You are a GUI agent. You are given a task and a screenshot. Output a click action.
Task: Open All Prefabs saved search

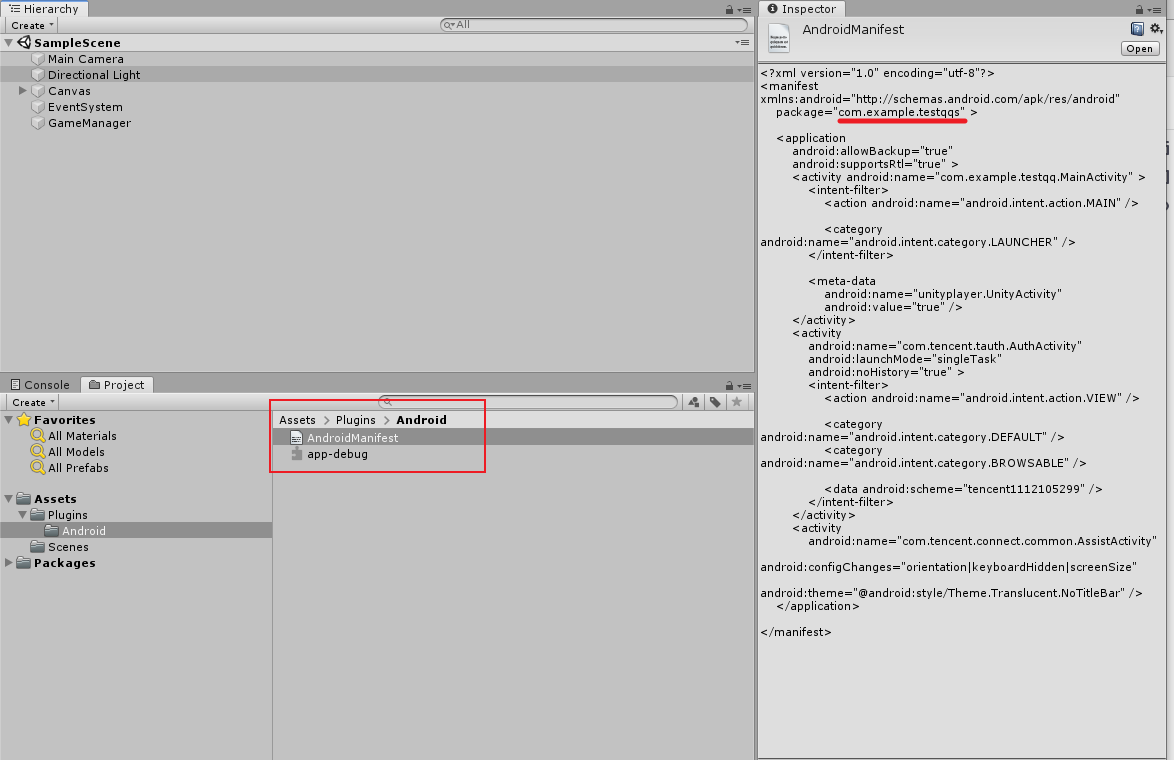(79, 468)
